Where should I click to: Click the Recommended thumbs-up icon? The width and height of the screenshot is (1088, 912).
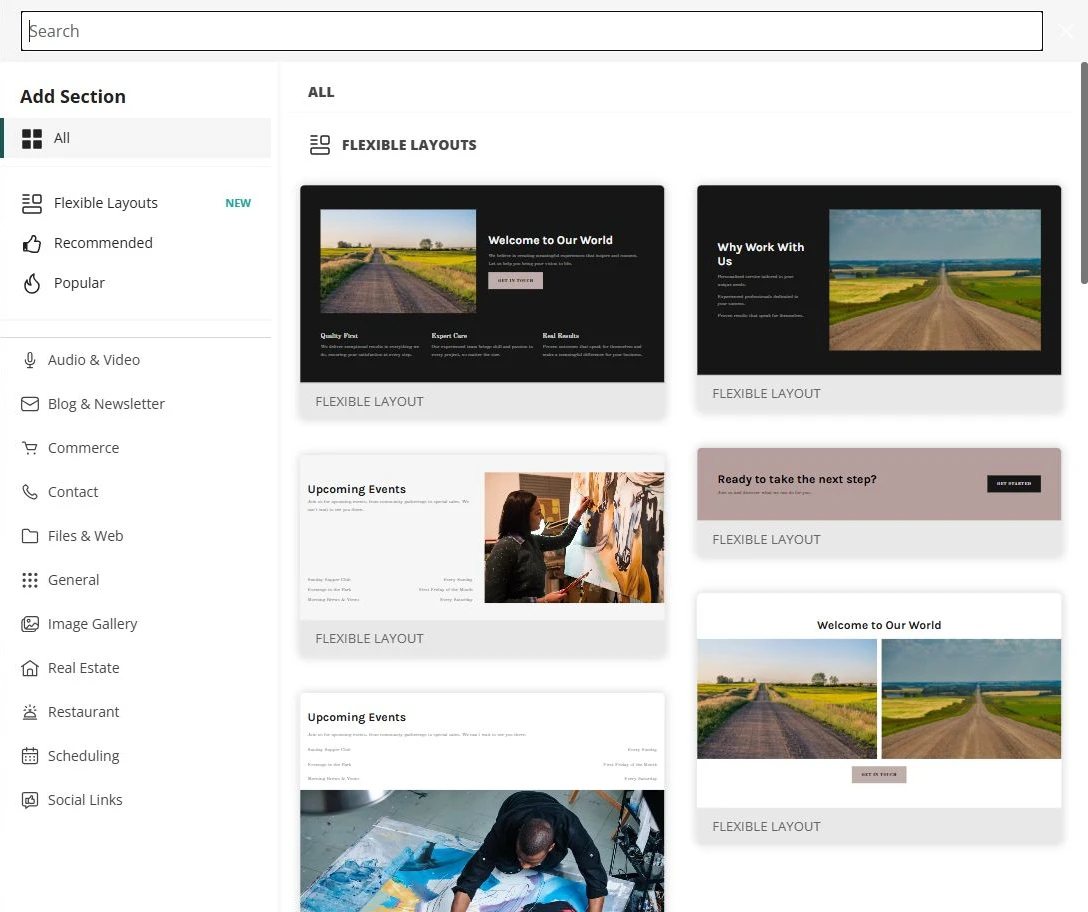(32, 243)
